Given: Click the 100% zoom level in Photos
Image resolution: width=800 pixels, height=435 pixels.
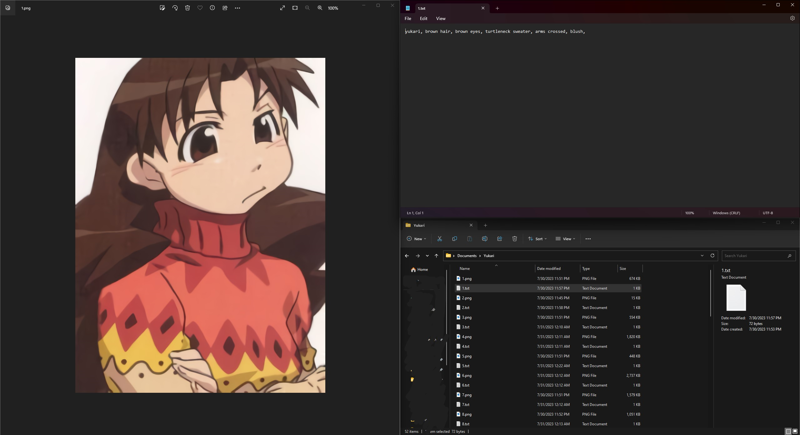Looking at the screenshot, I should [x=333, y=8].
